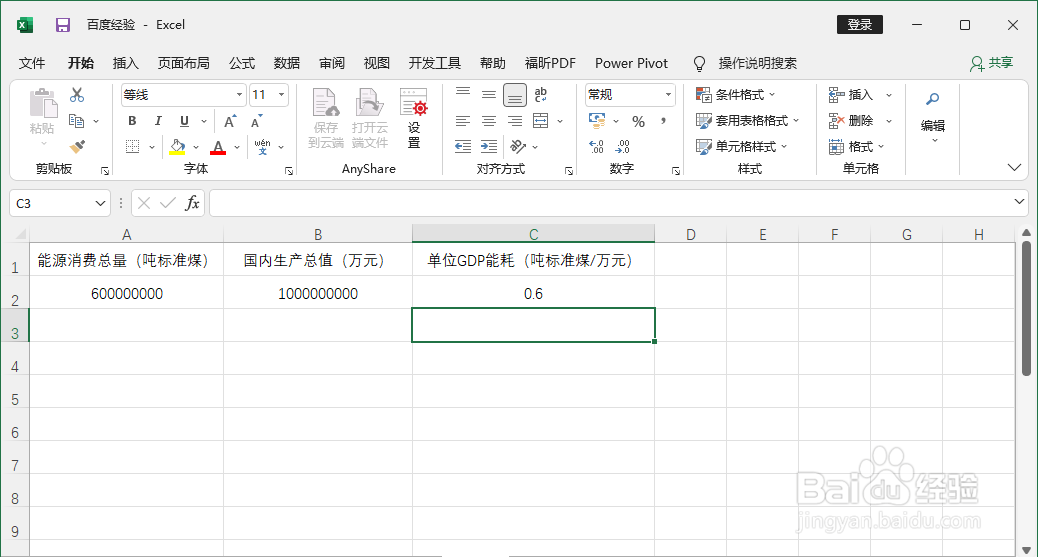
Task: Click the 共享 share button
Action: [992, 64]
